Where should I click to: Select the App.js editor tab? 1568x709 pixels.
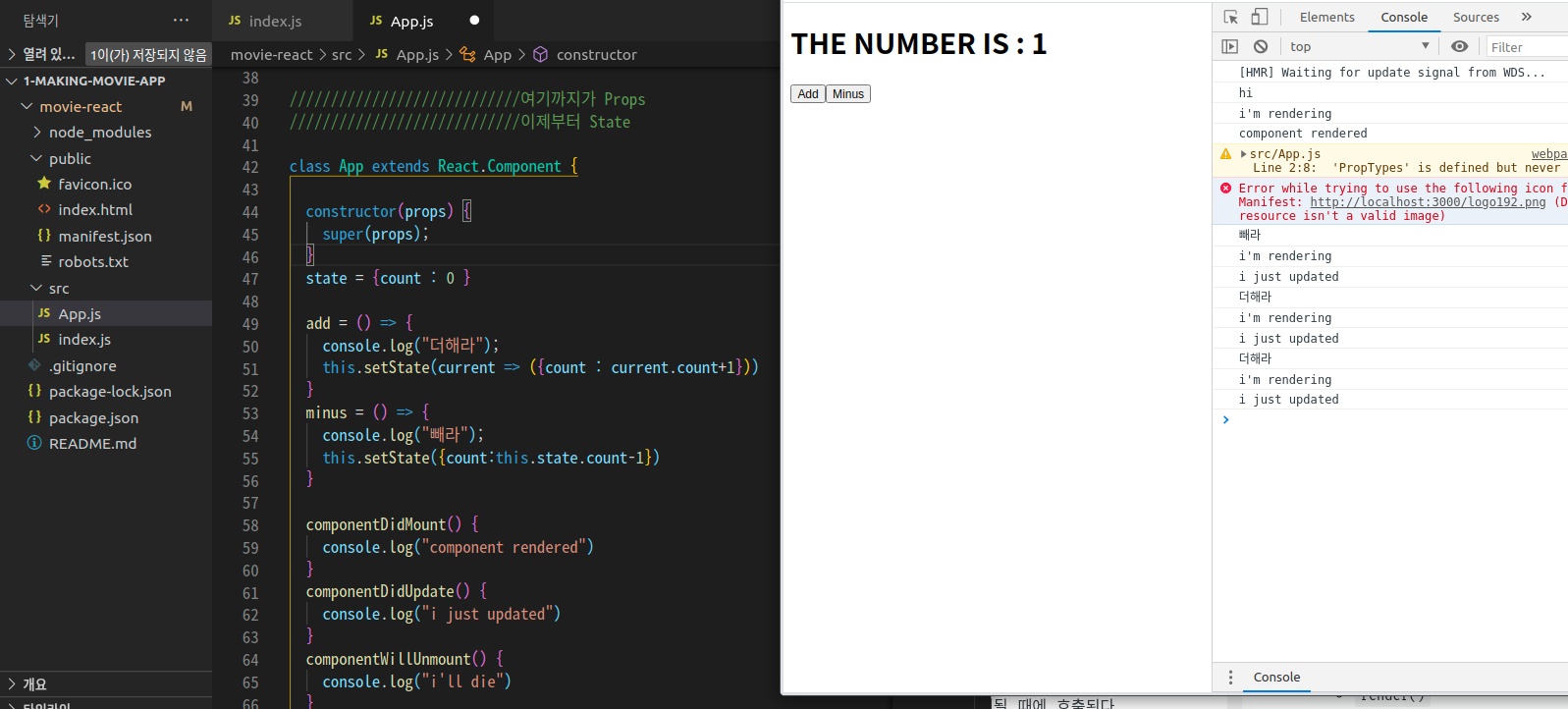(424, 21)
